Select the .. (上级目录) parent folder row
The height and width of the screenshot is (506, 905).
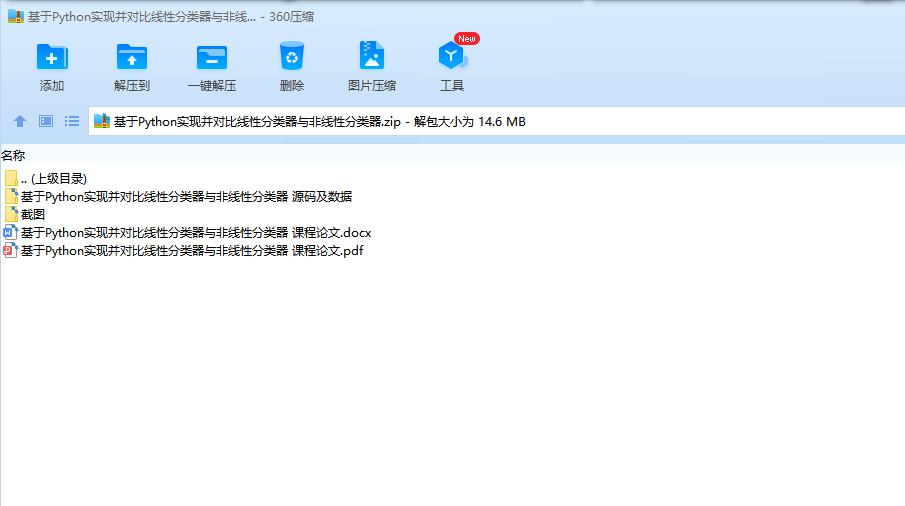45,179
